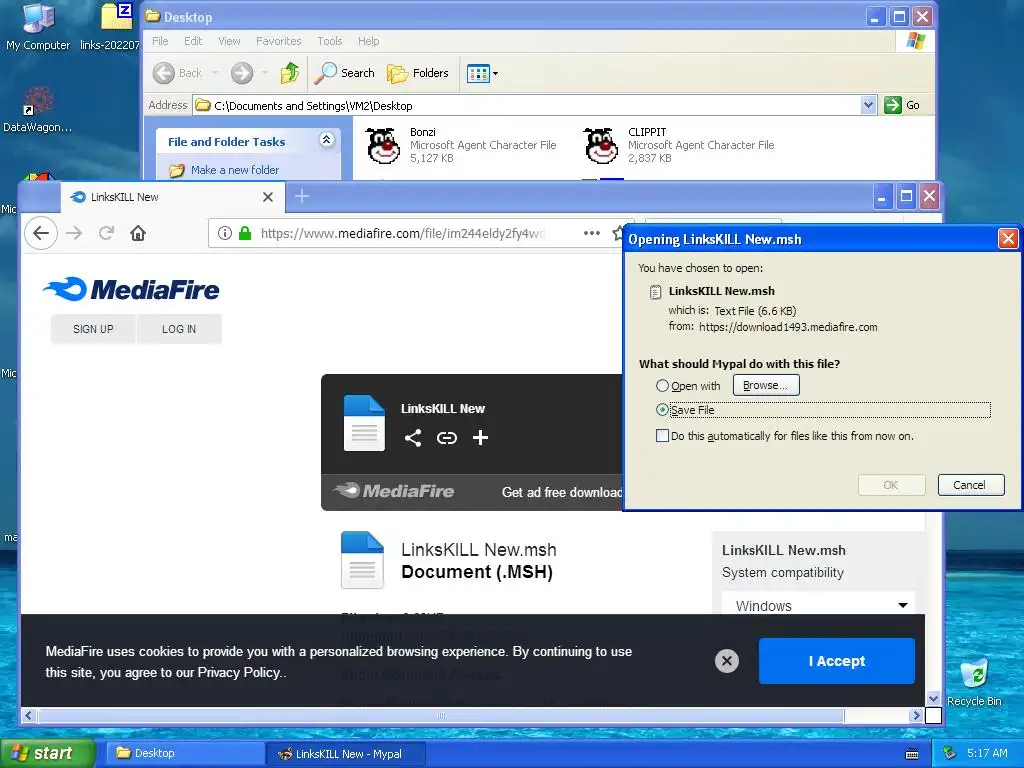
Task: Open the Windows Start menu
Action: [x=47, y=753]
